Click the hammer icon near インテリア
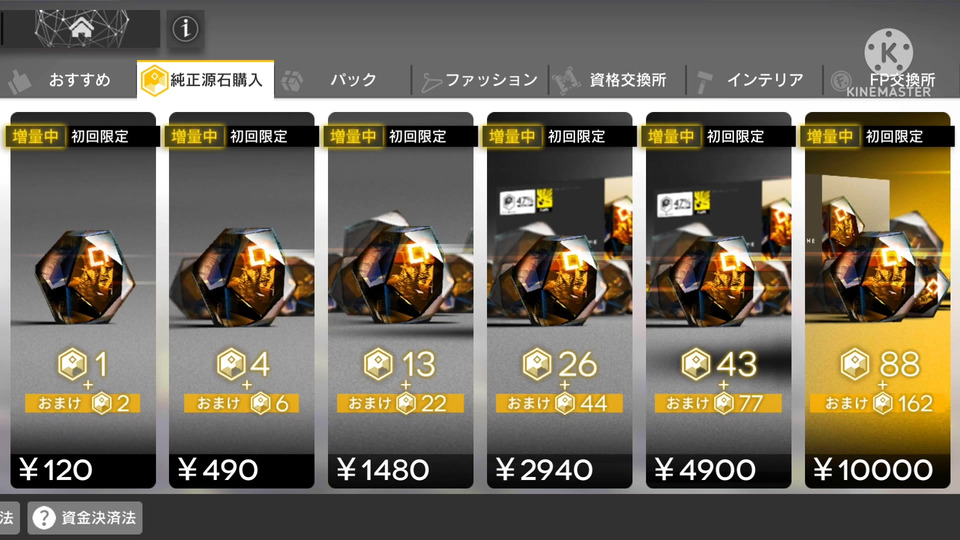The image size is (960, 540). [705, 81]
